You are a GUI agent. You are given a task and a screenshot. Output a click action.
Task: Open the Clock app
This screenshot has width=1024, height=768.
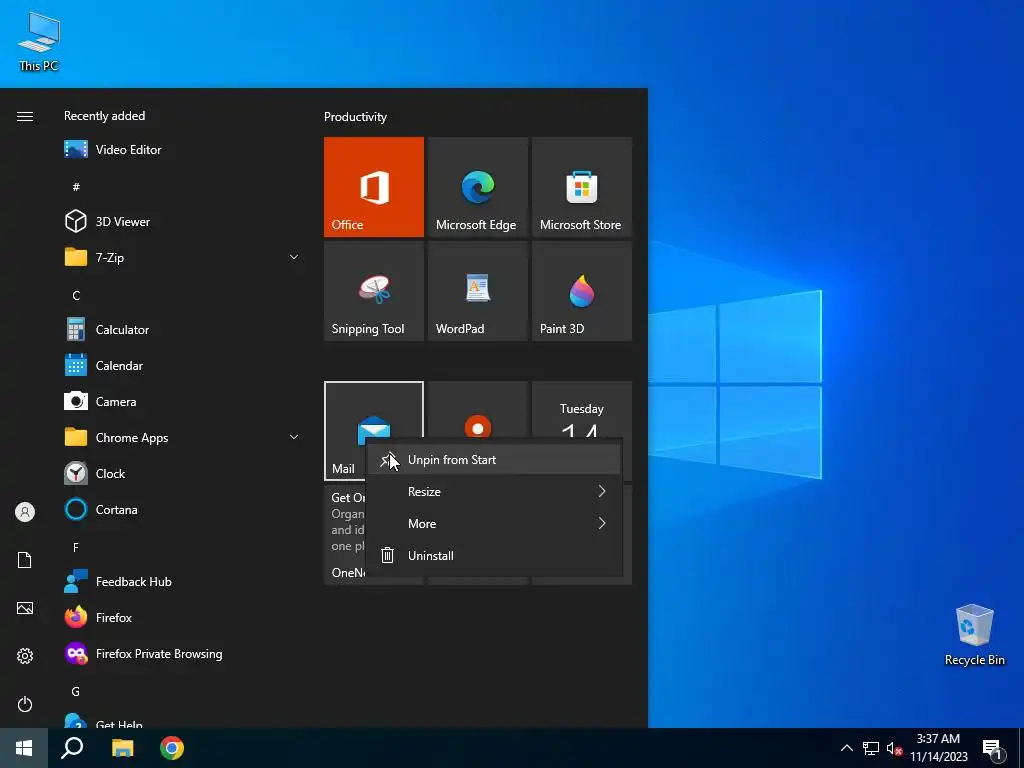point(182,473)
